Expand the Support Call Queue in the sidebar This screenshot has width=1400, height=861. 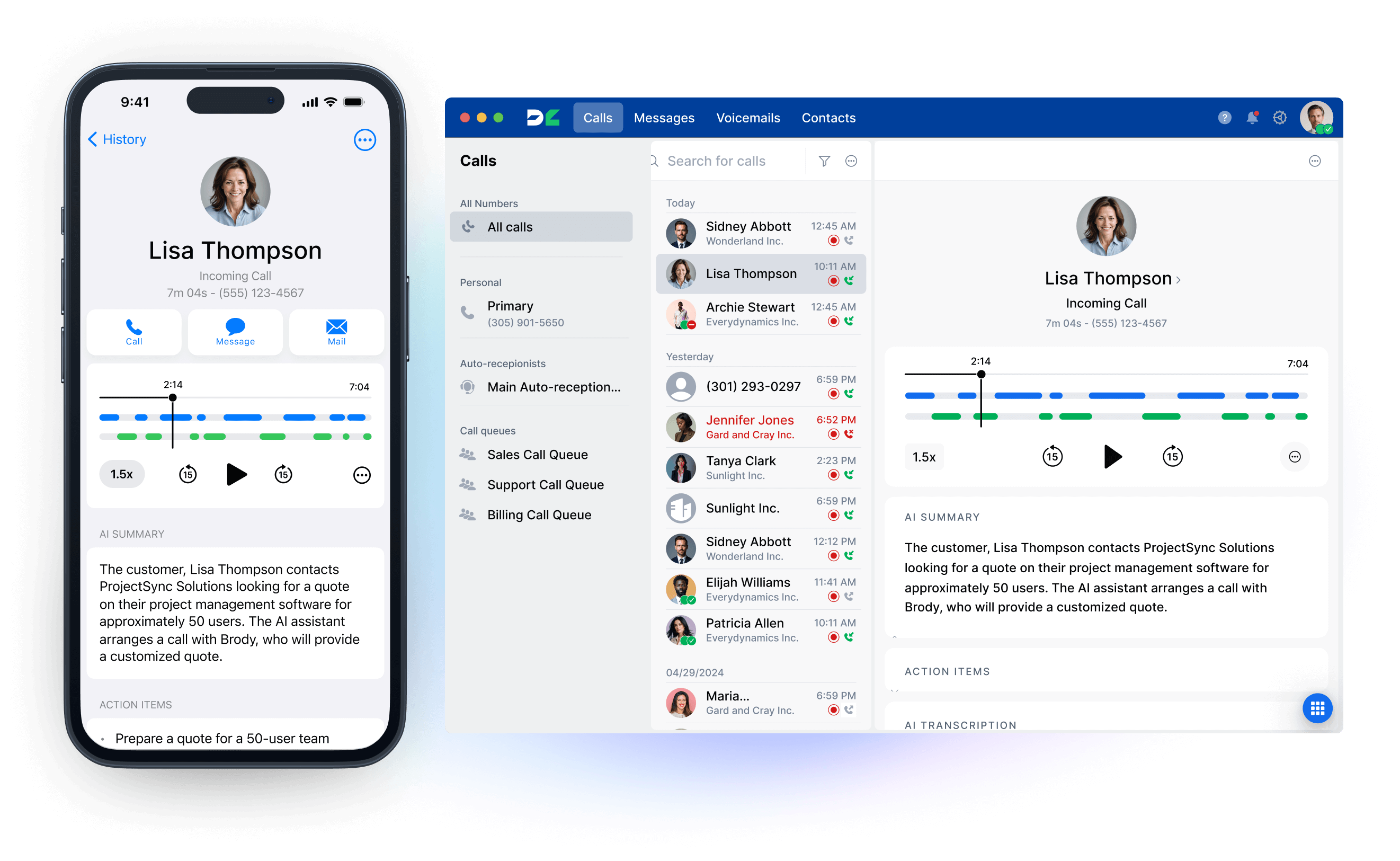(x=545, y=484)
